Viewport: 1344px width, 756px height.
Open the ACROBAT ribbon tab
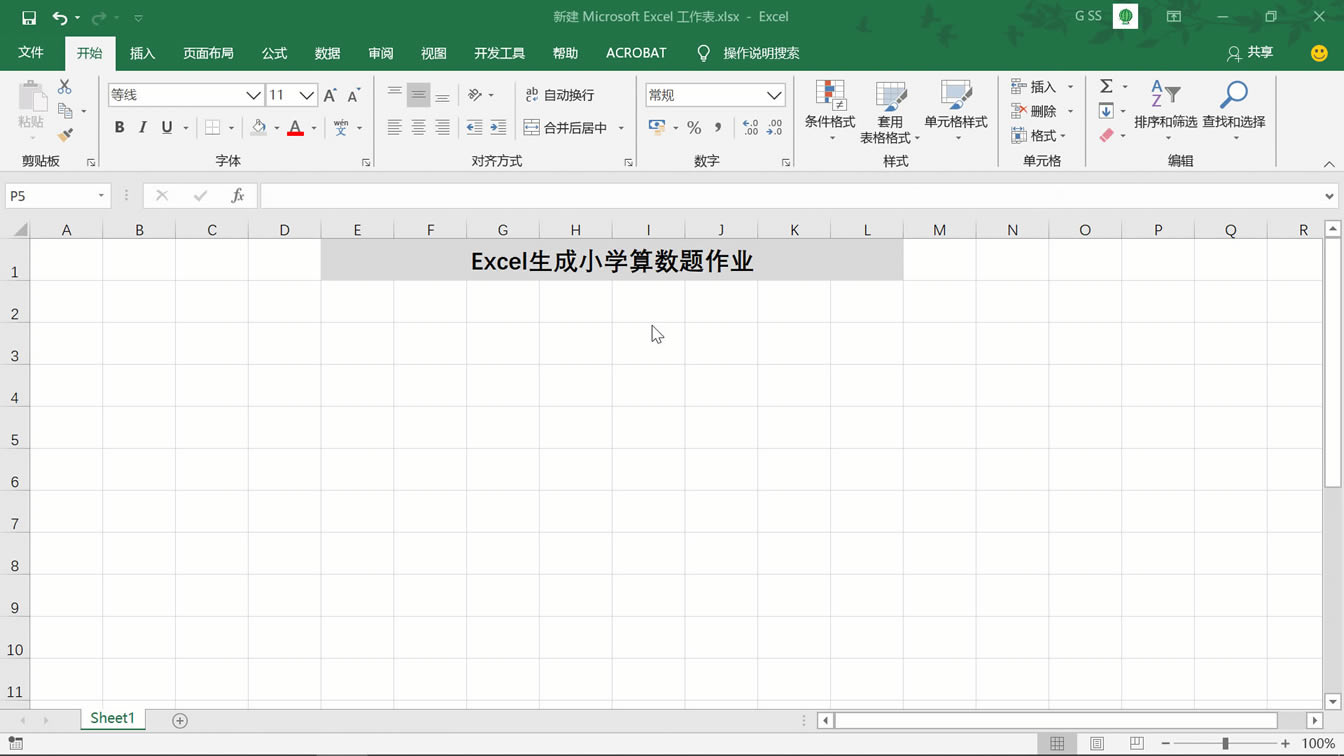635,53
